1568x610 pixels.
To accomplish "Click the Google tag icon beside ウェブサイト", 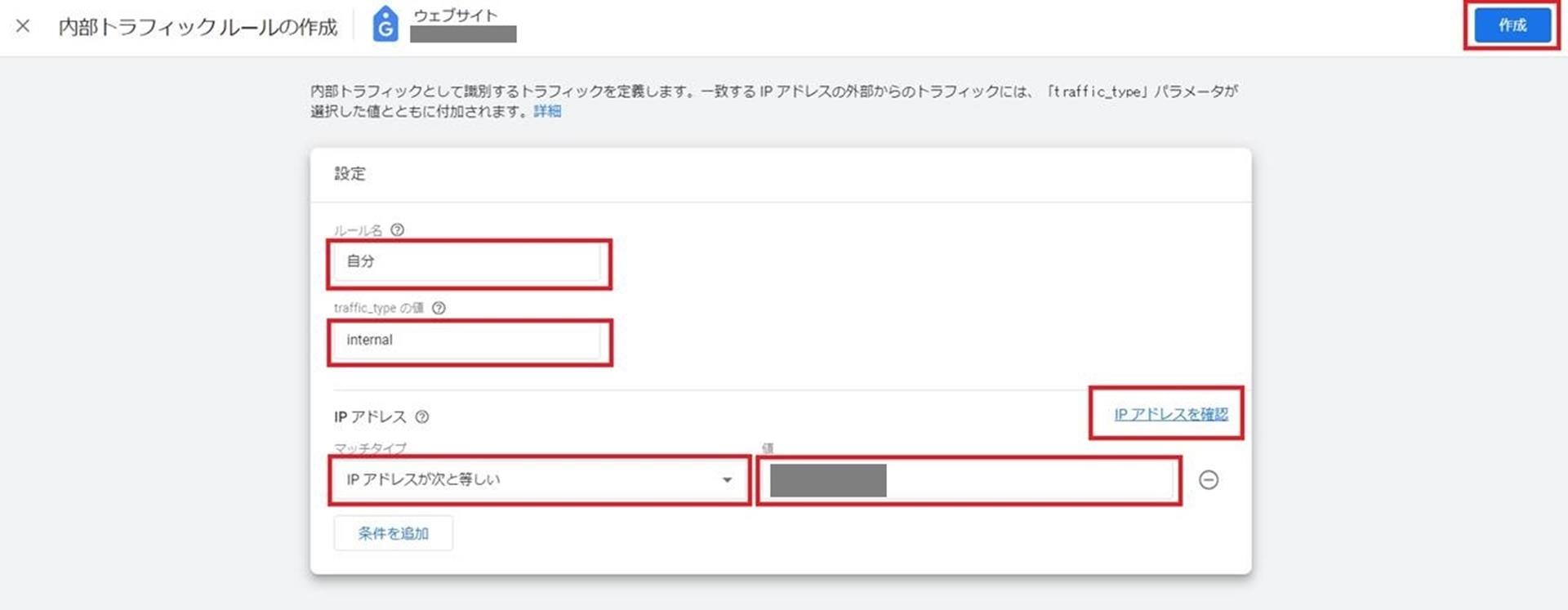I will (x=385, y=24).
